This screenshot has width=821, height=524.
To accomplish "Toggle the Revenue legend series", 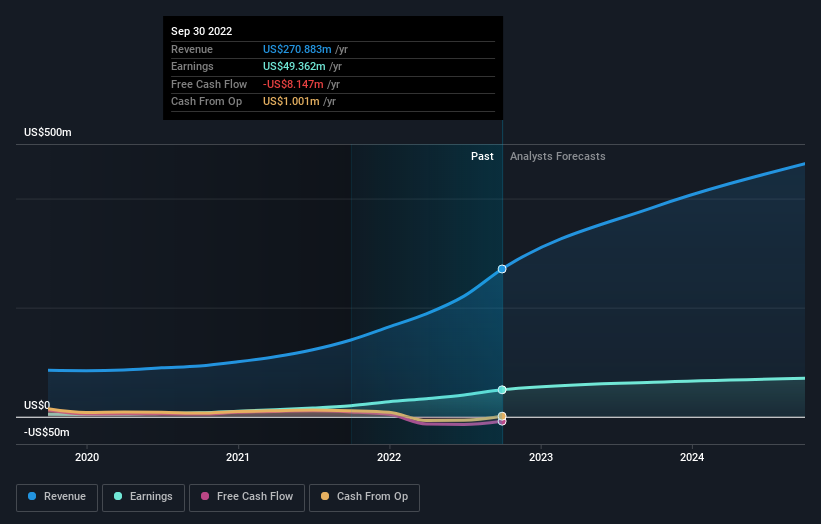I will point(57,497).
